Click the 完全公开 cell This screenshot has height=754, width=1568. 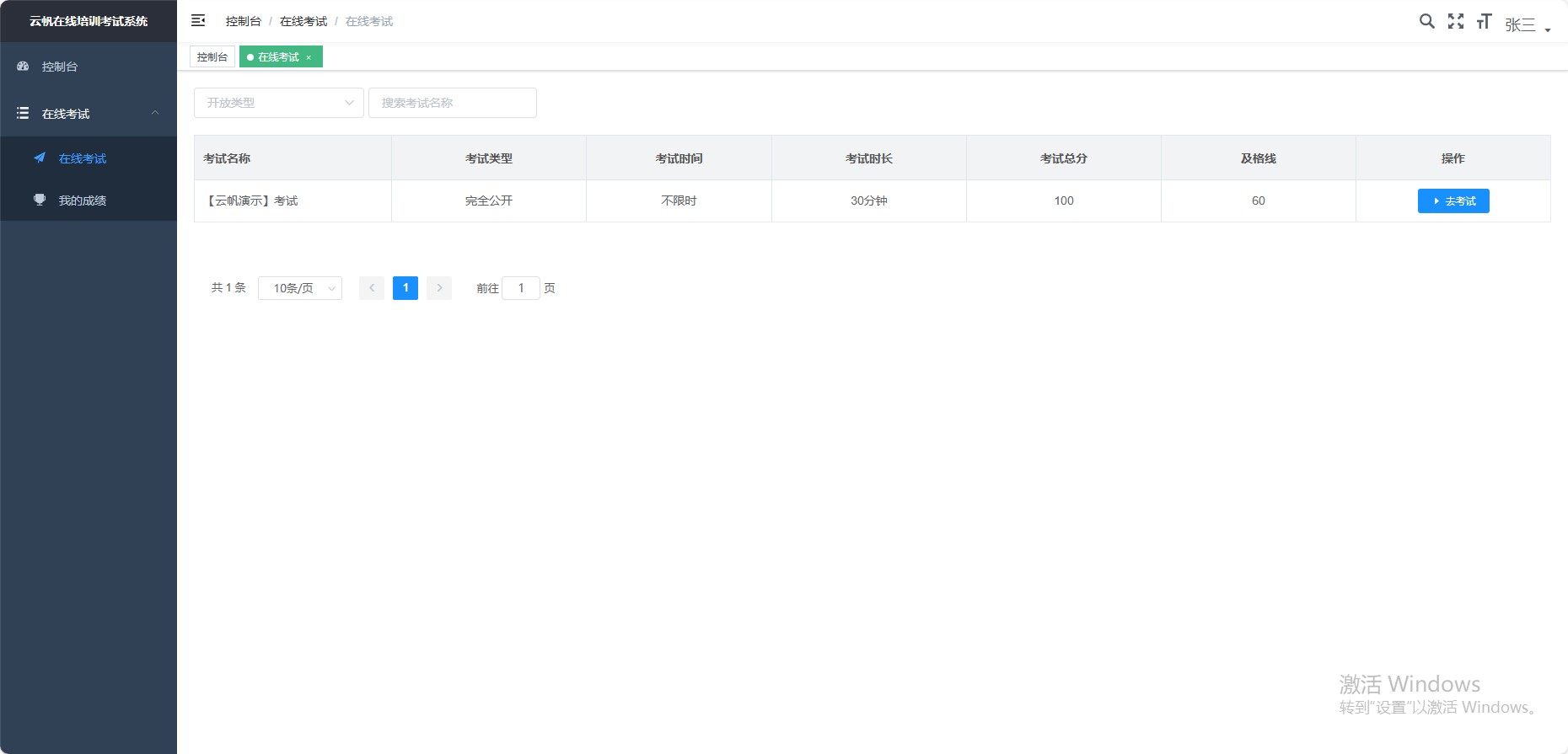click(489, 201)
